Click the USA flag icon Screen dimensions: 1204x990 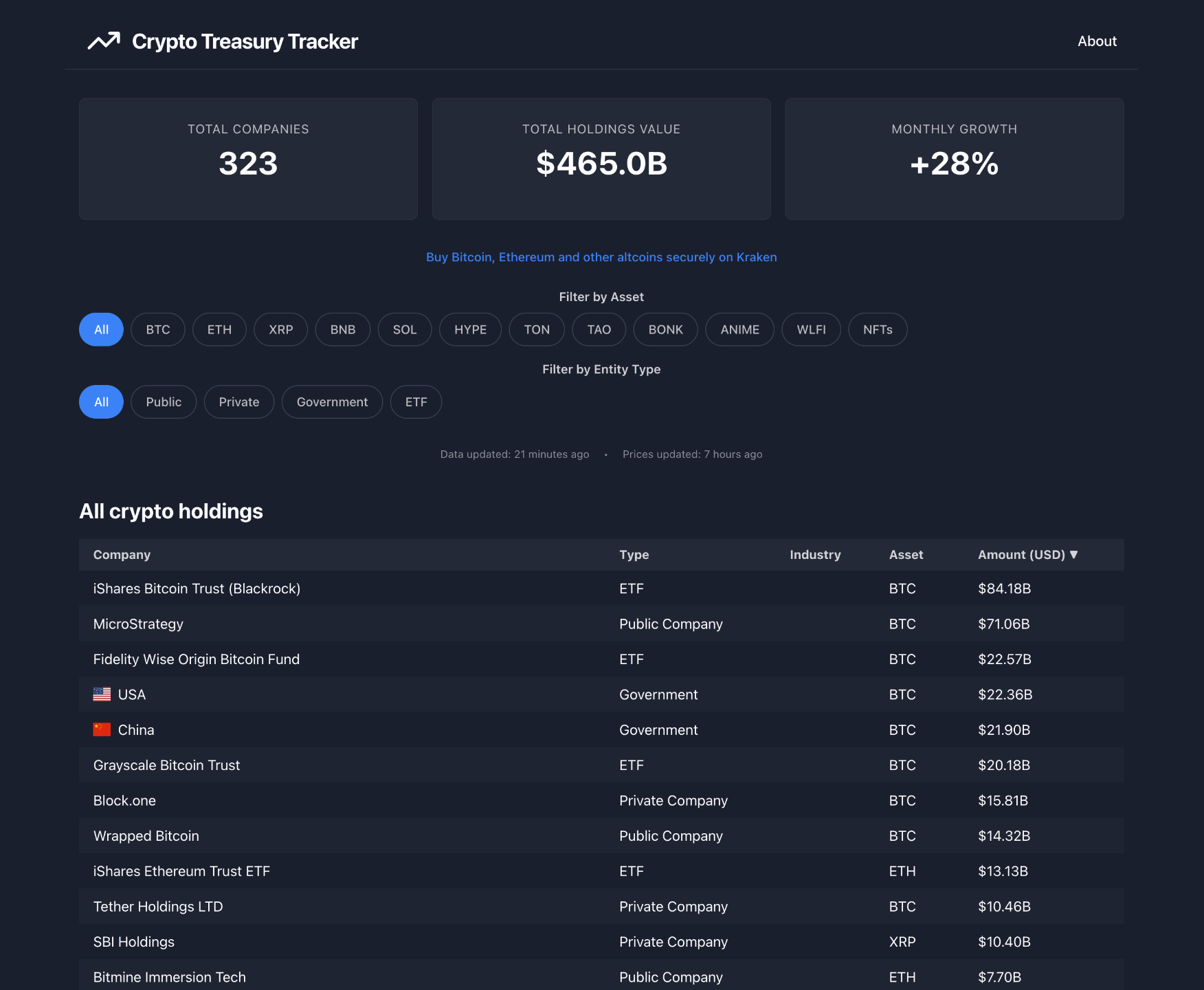click(102, 694)
